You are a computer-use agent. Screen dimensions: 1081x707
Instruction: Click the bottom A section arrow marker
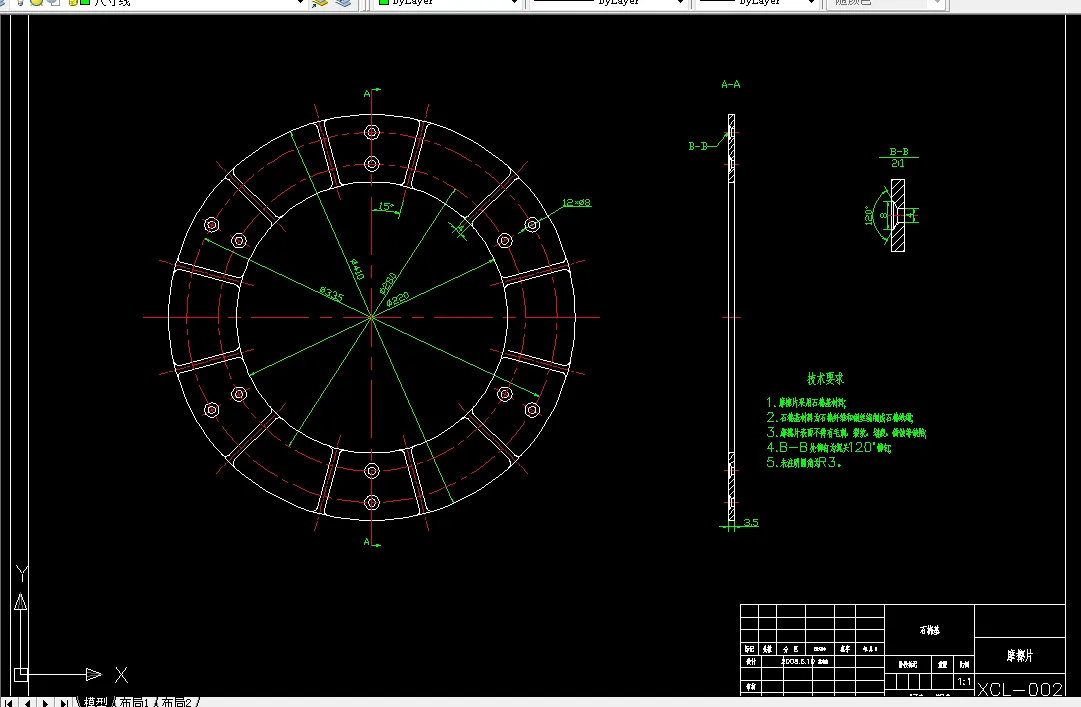[372, 543]
